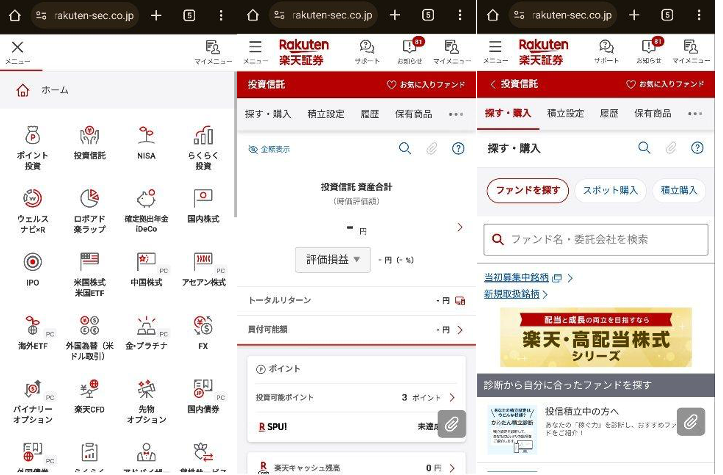723x475 pixels.
Task: Close the menu with the X icon
Action: pos(18,47)
